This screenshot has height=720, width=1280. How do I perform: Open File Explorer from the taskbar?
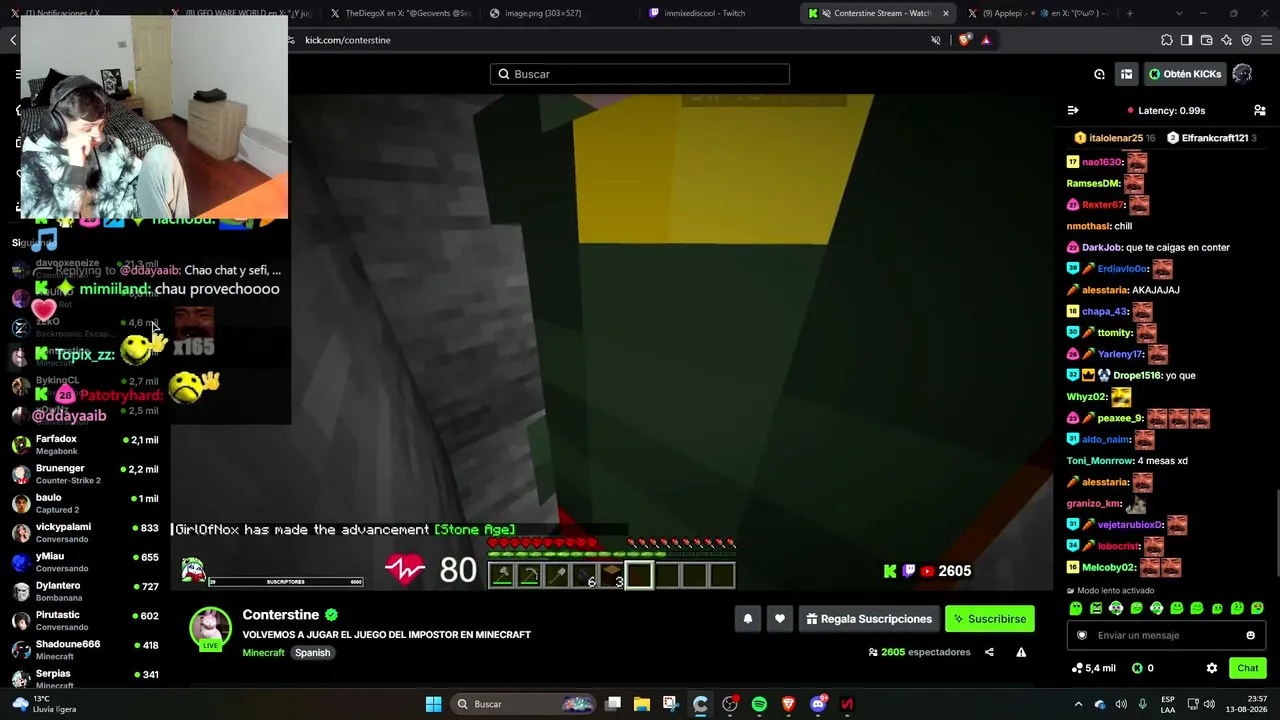[x=641, y=704]
